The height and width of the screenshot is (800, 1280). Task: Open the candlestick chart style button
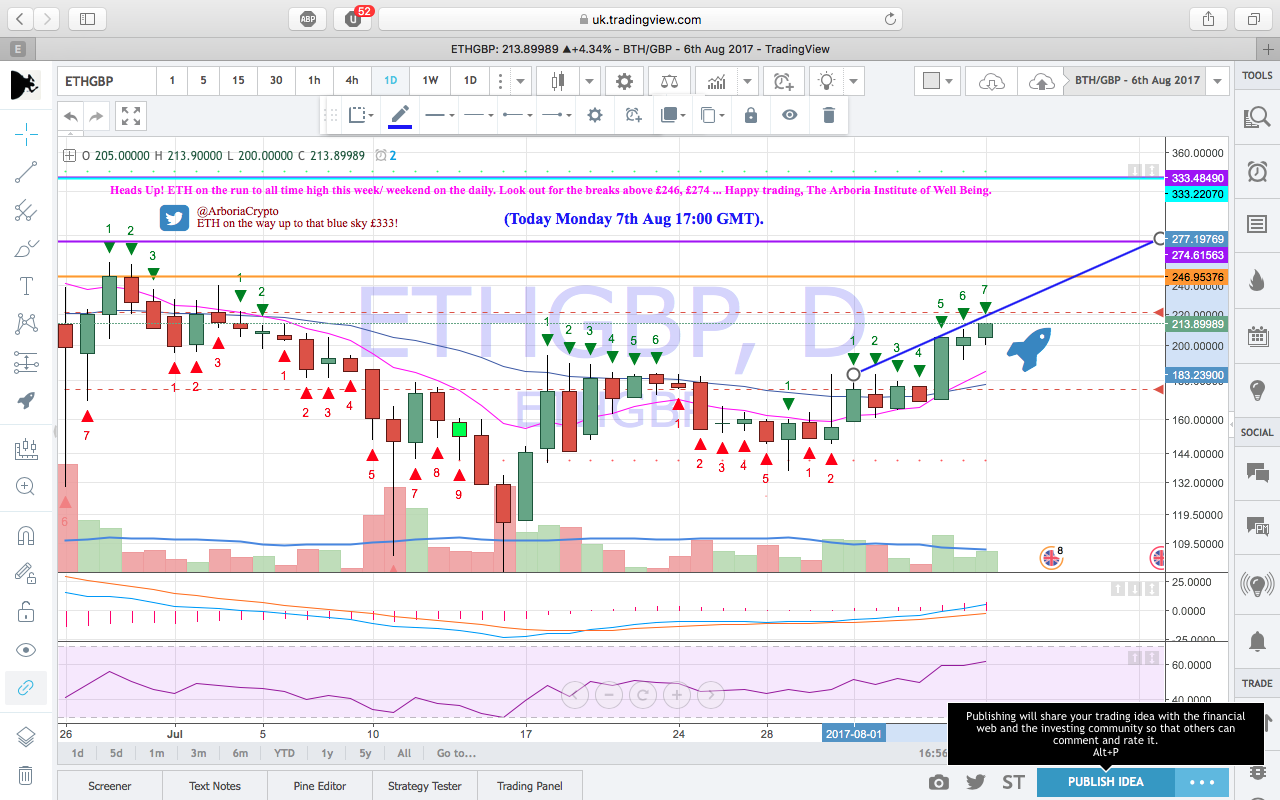tap(557, 81)
